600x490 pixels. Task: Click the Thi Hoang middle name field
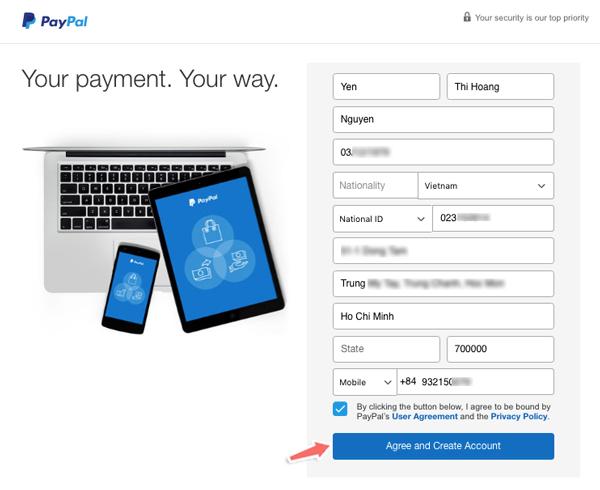pyautogui.click(x=500, y=86)
